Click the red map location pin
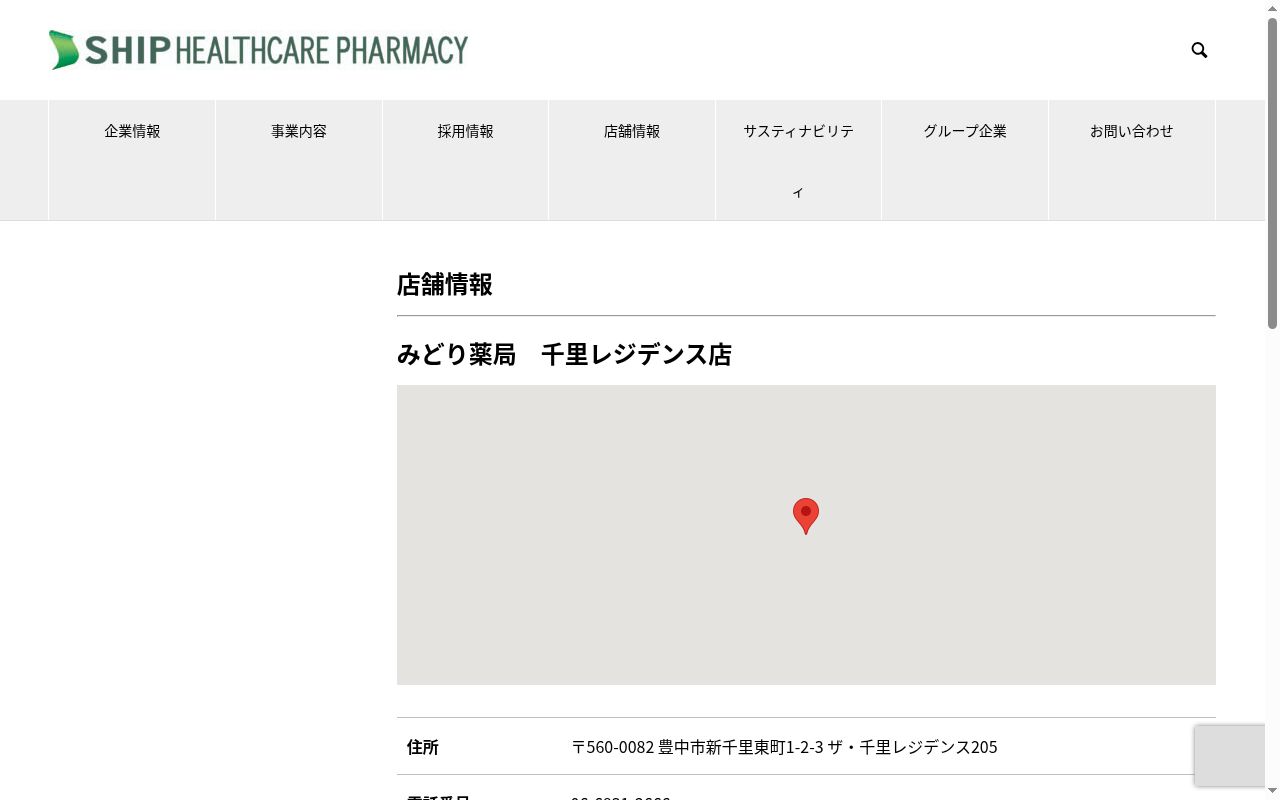 pyautogui.click(x=806, y=516)
